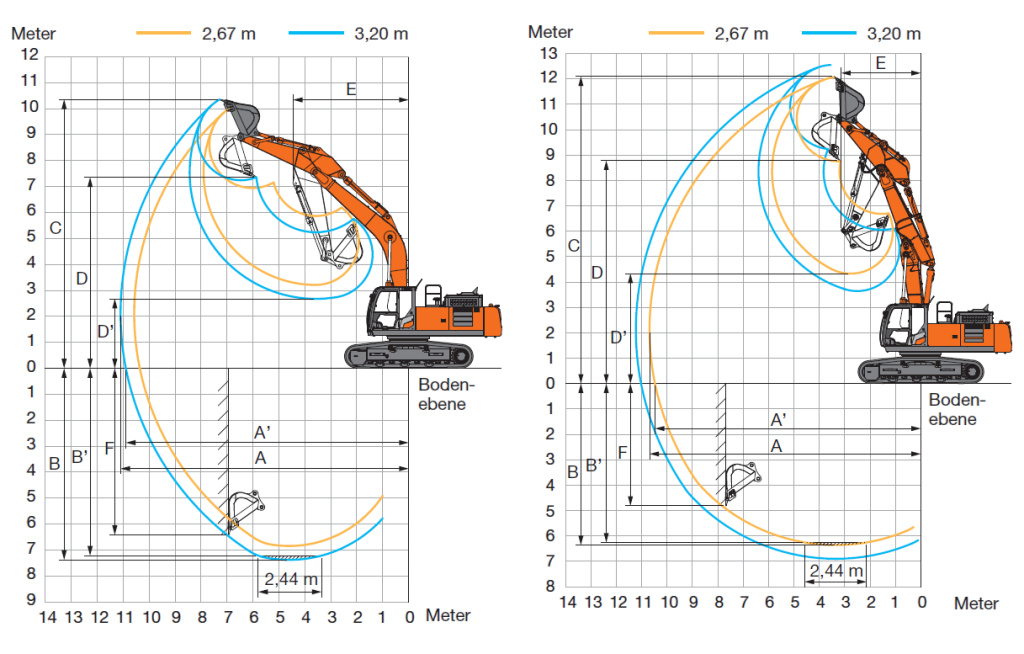Viewport: 1024px width, 654px height.
Task: Select the '2,67 m' legend text in right diagram
Action: pos(741,33)
